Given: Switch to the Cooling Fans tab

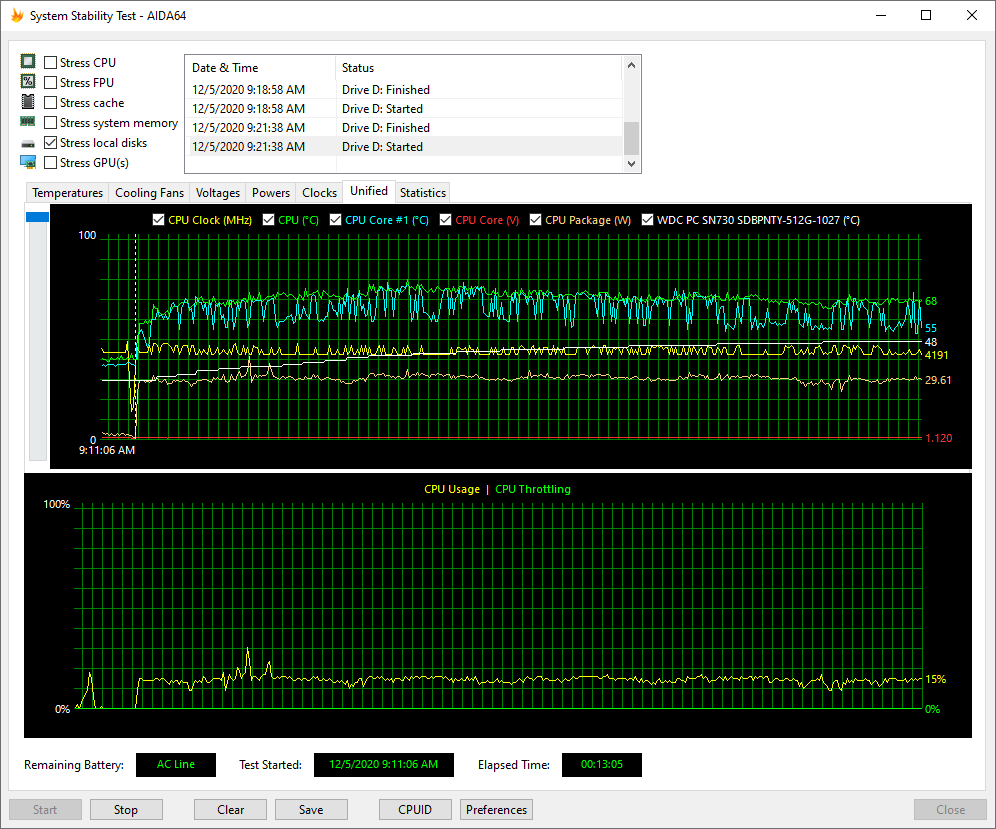Looking at the screenshot, I should pyautogui.click(x=149, y=193).
